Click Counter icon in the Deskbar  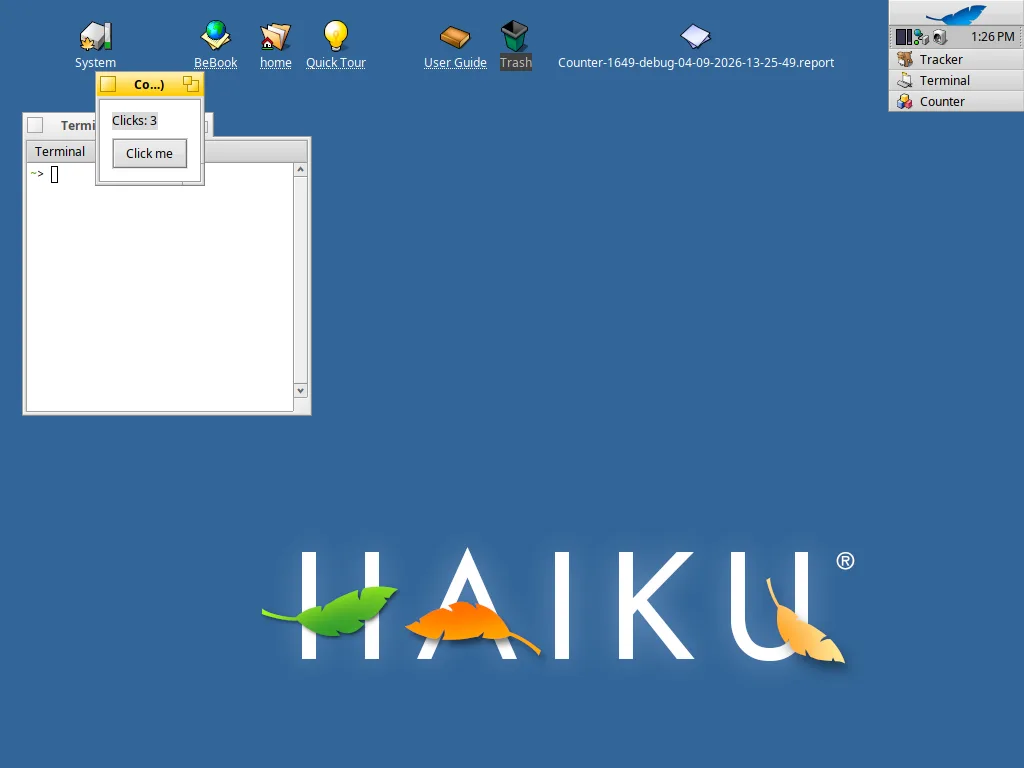pos(904,101)
